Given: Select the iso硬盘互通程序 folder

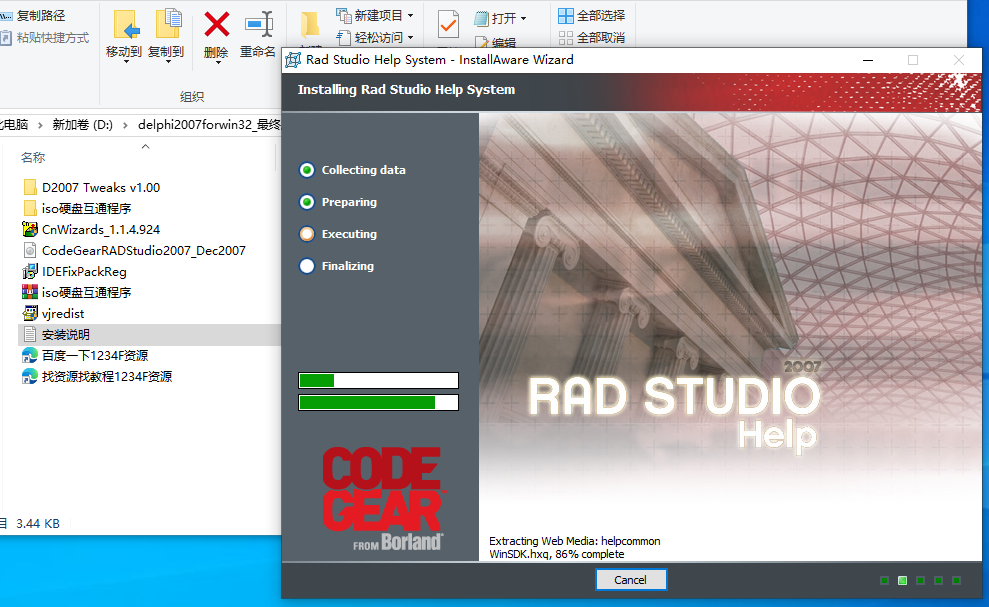Looking at the screenshot, I should pyautogui.click(x=86, y=208).
